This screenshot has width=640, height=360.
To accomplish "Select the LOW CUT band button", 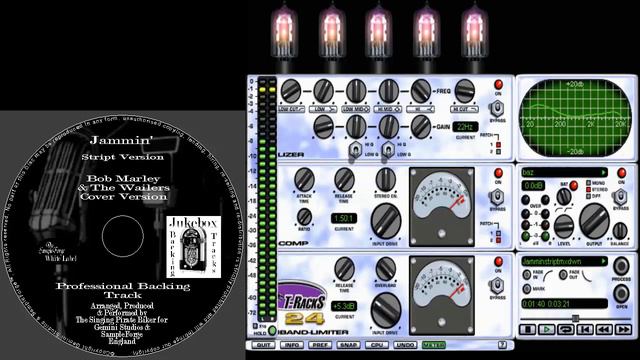I will (291, 109).
